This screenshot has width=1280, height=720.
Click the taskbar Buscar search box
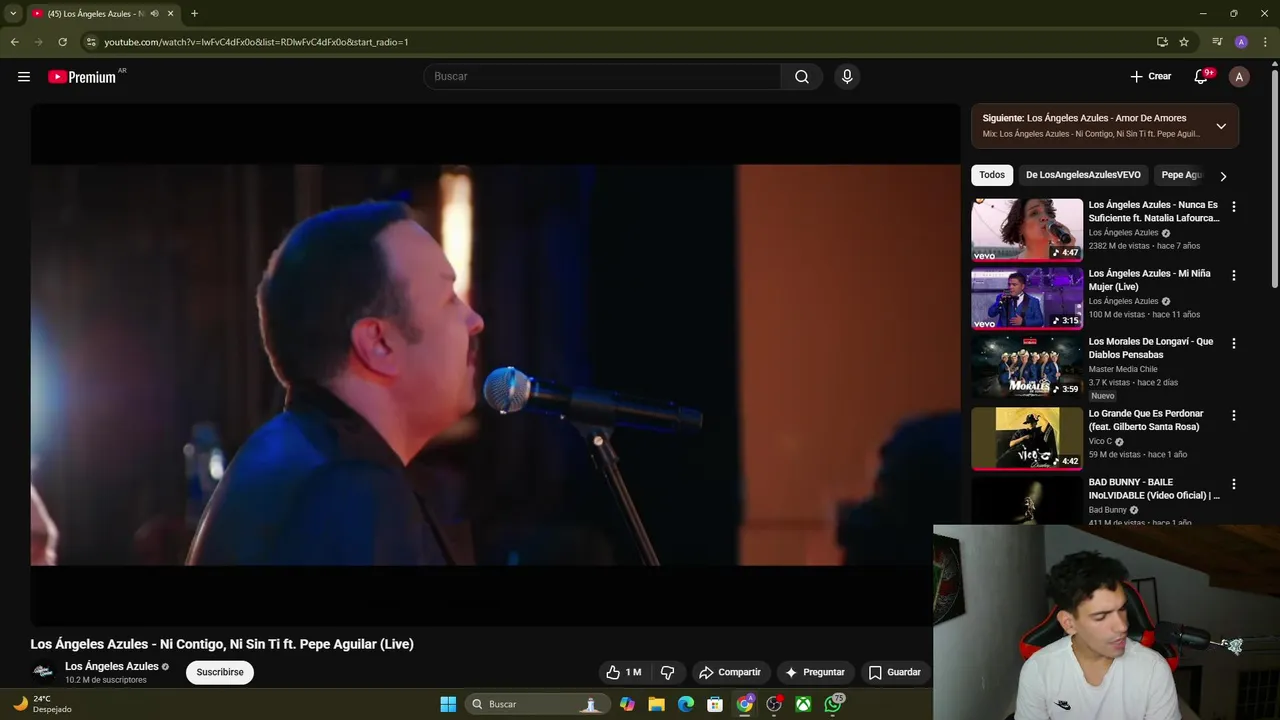536,704
